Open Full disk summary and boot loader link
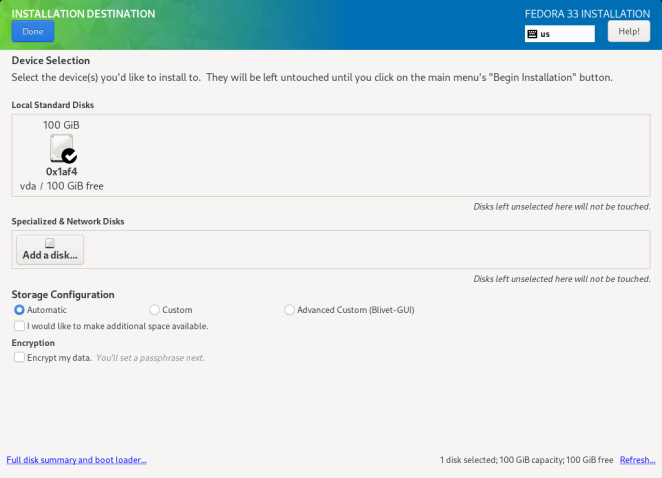The width and height of the screenshot is (662, 478). [77, 460]
